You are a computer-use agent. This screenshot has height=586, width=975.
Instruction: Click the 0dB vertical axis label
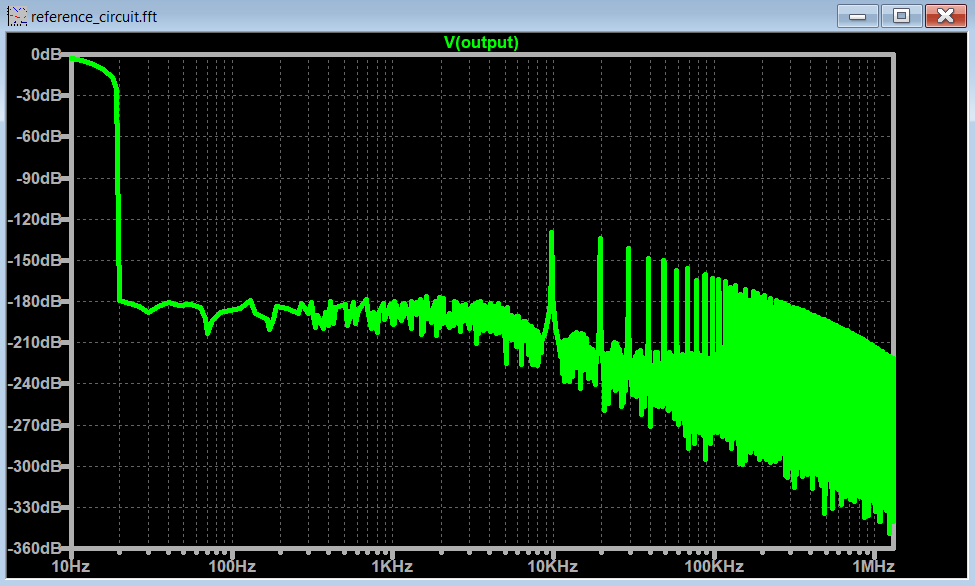(x=47, y=54)
